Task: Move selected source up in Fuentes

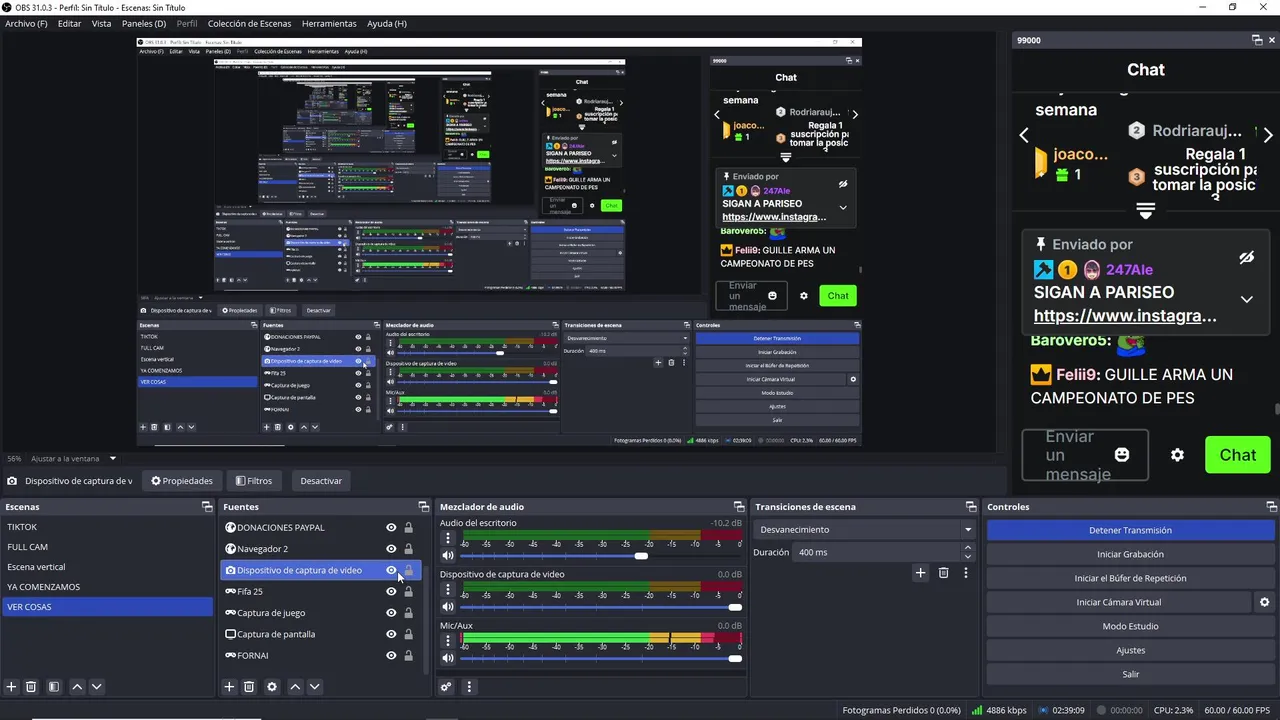Action: pyautogui.click(x=295, y=687)
